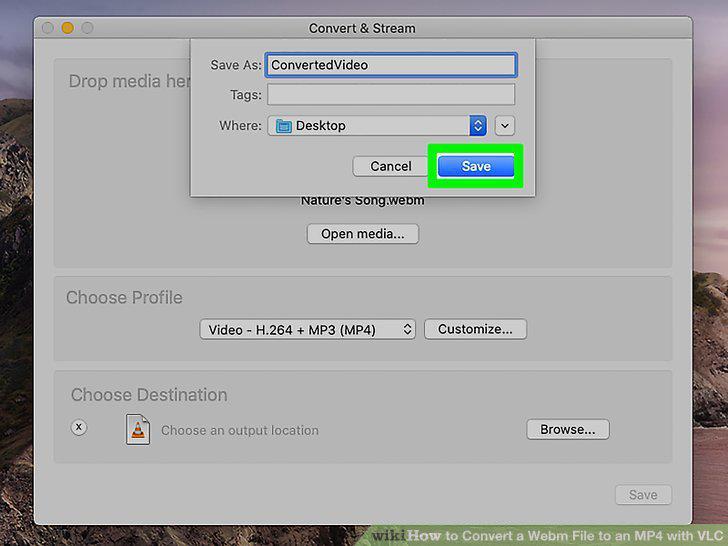Click the round x button in Choose Destination

tap(79, 427)
